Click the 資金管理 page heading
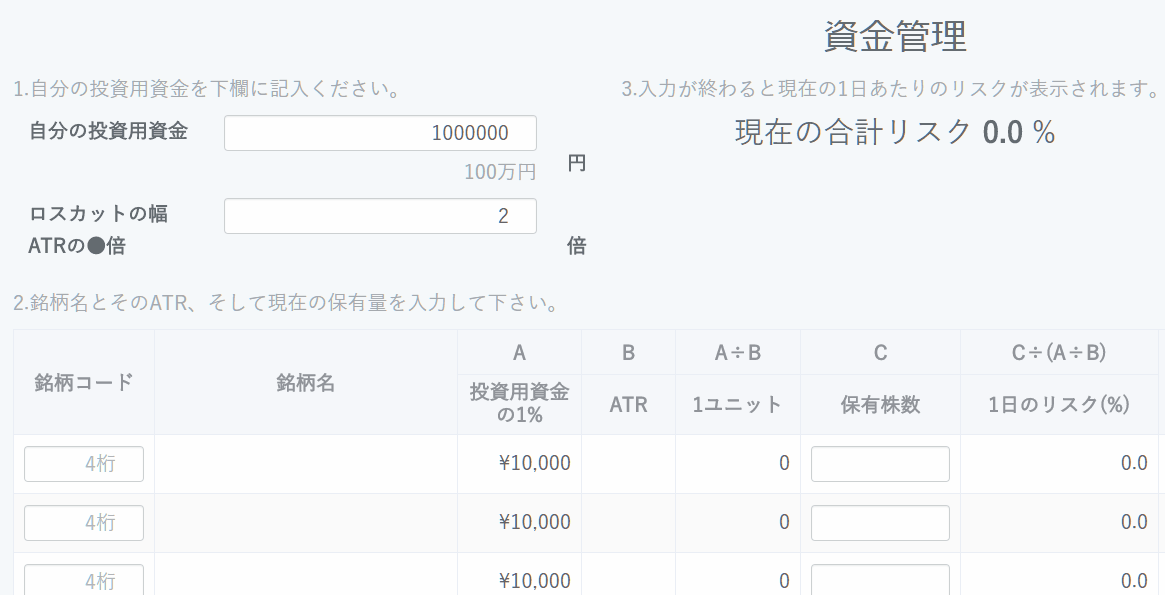This screenshot has height=595, width=1165. coord(895,38)
